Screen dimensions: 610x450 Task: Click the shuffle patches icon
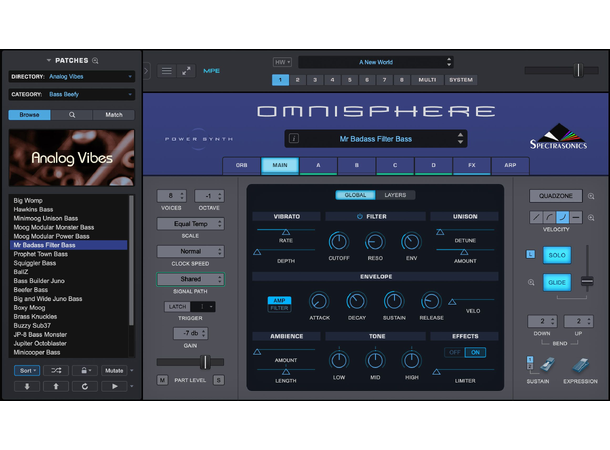56,370
